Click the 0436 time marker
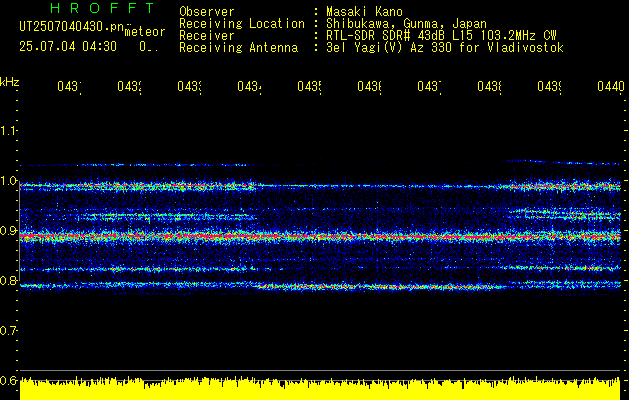Viewport: 629px width, 400px height. 369,86
